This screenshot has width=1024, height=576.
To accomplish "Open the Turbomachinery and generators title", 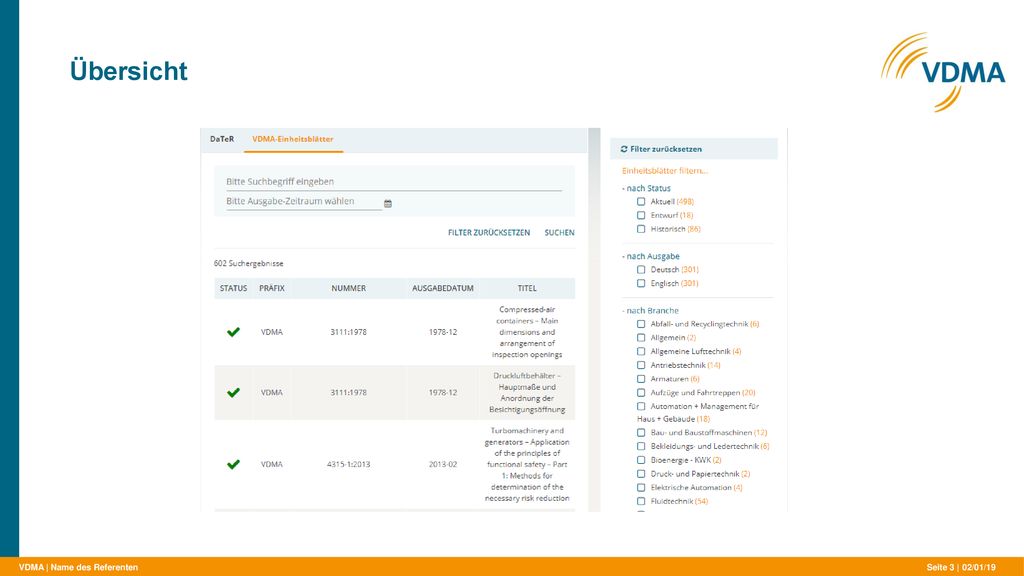I will pos(527,464).
